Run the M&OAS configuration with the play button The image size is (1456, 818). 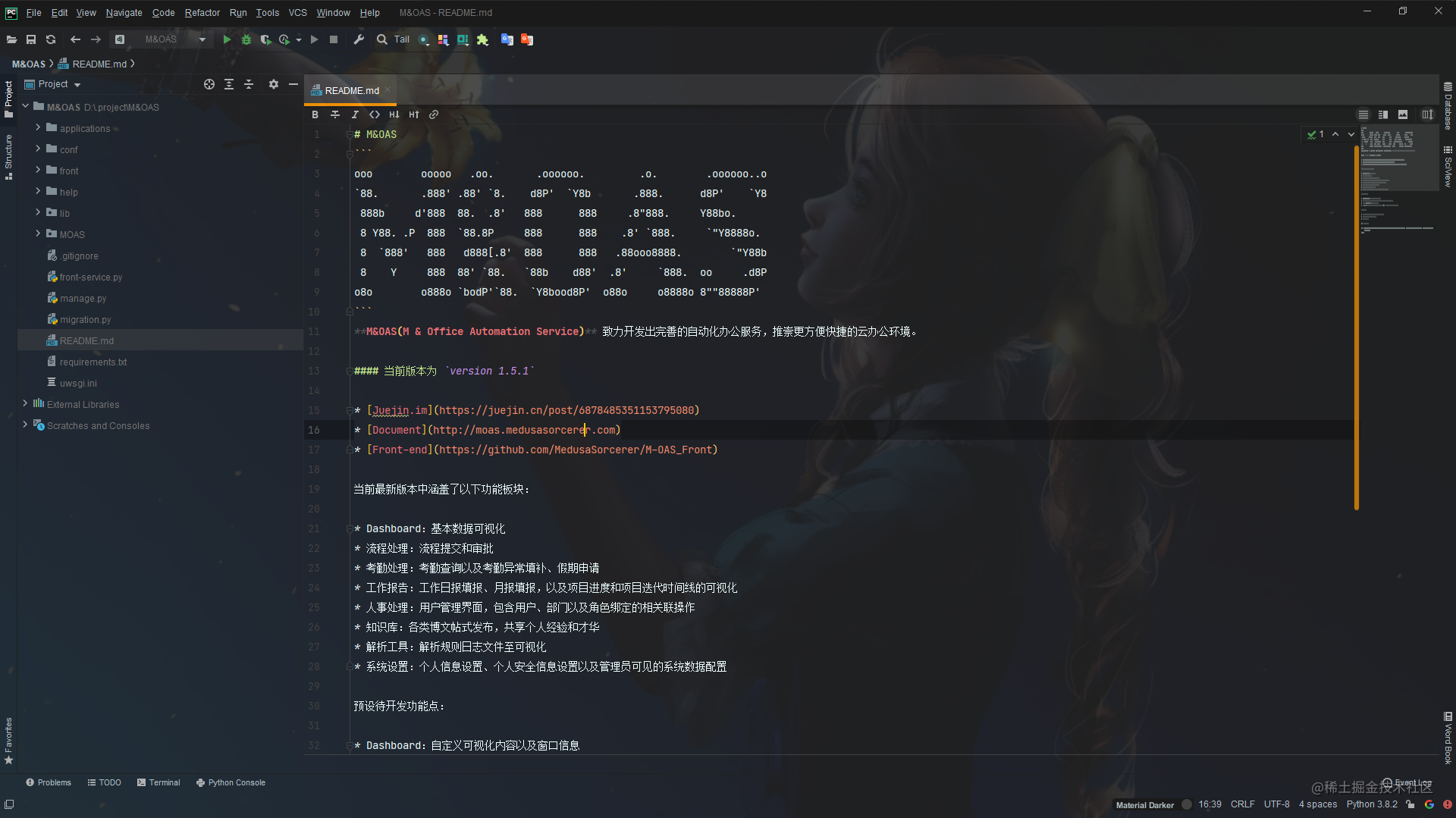point(227,39)
